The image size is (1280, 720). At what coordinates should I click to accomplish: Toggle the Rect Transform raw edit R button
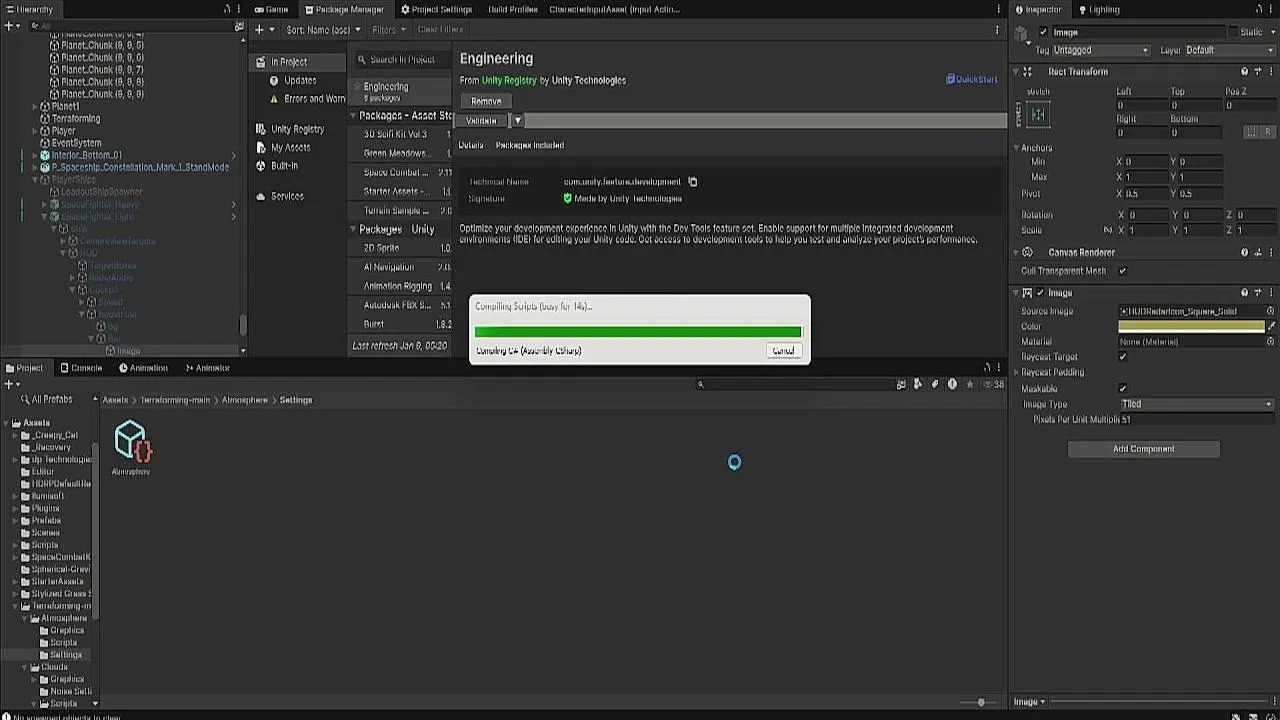[x=1267, y=132]
